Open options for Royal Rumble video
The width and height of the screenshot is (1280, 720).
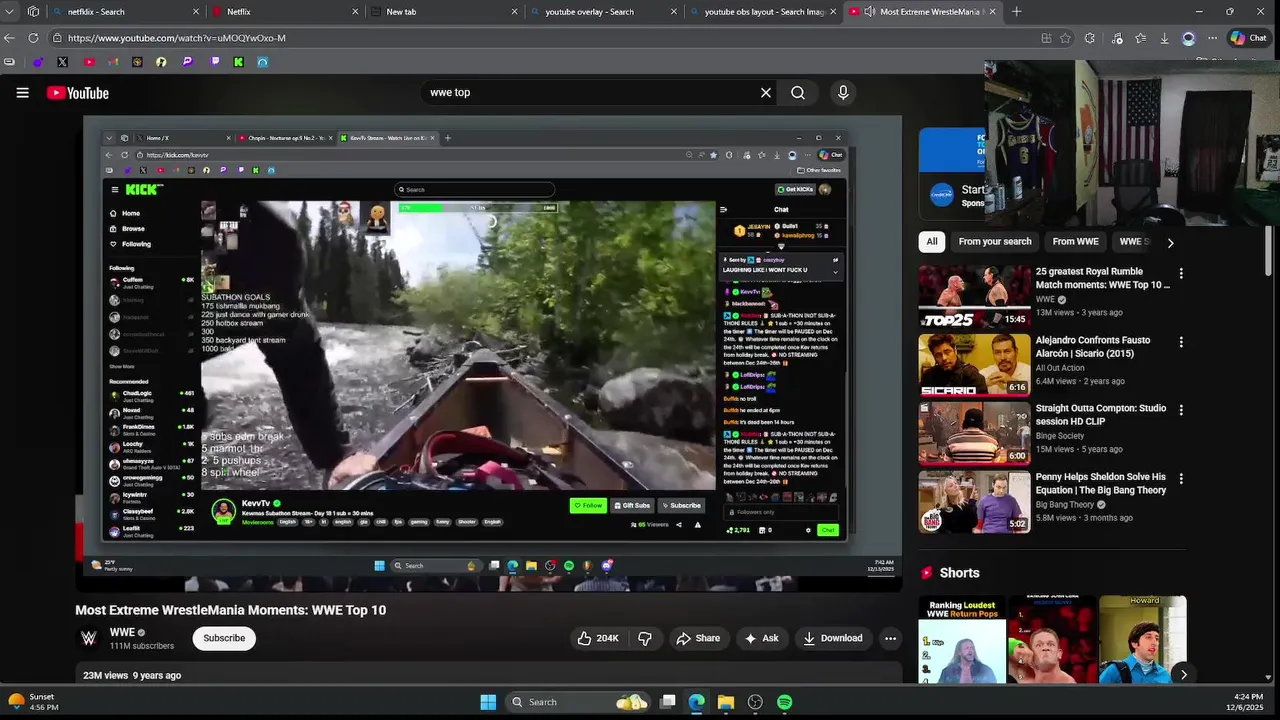tap(1181, 273)
